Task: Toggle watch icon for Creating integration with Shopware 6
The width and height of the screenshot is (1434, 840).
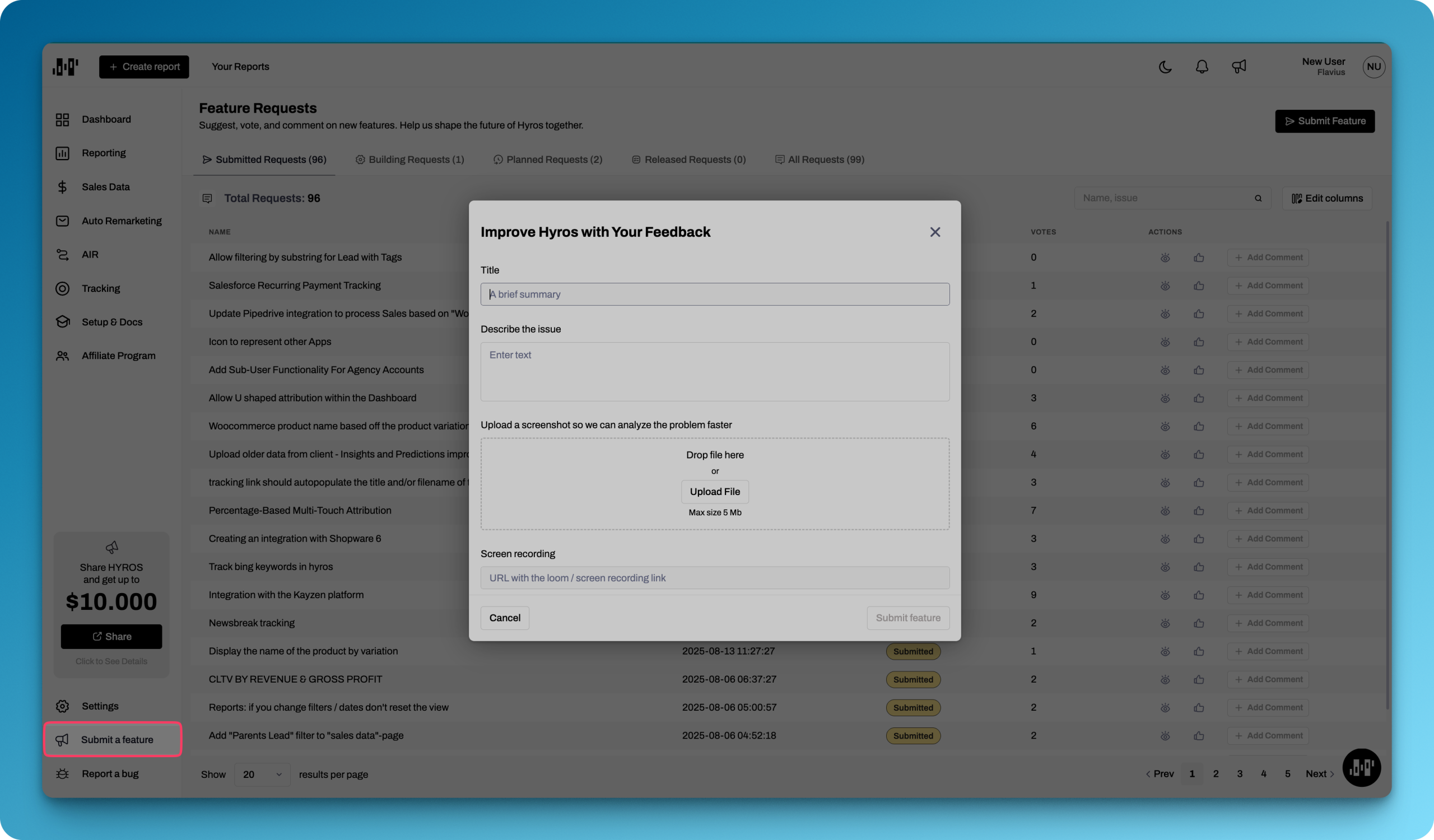Action: click(x=1165, y=539)
